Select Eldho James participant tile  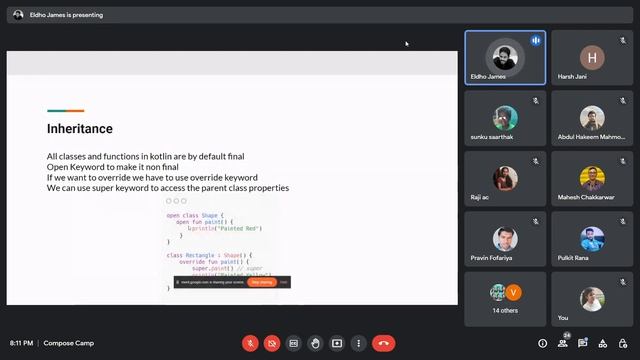(x=505, y=58)
